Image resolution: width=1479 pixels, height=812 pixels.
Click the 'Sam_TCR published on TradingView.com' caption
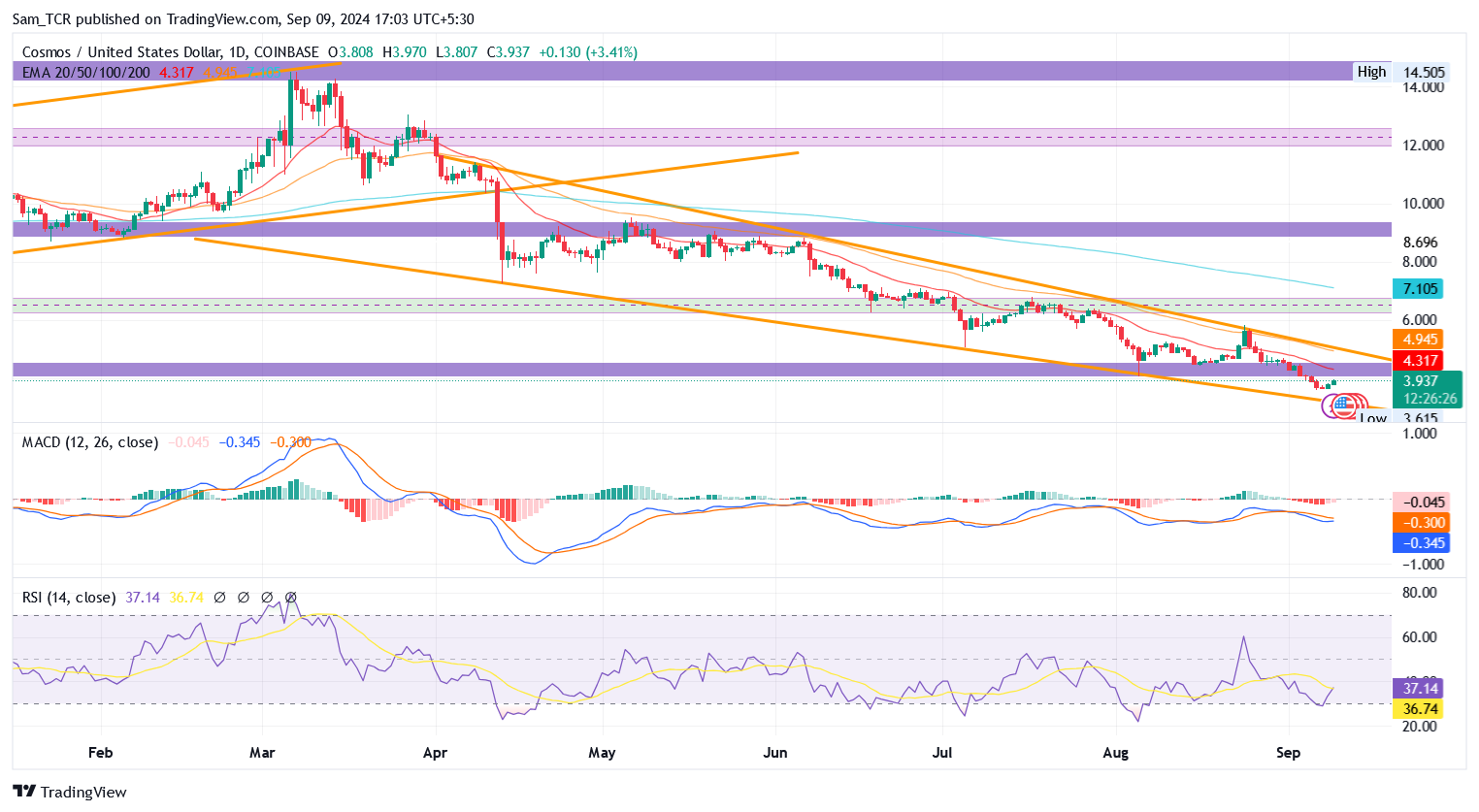coord(146,18)
